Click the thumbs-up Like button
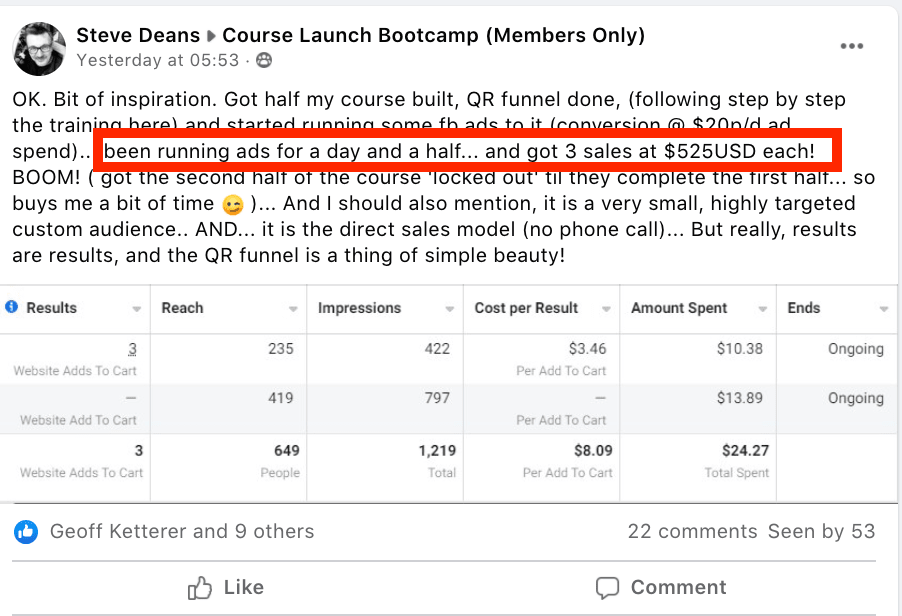 click(226, 587)
